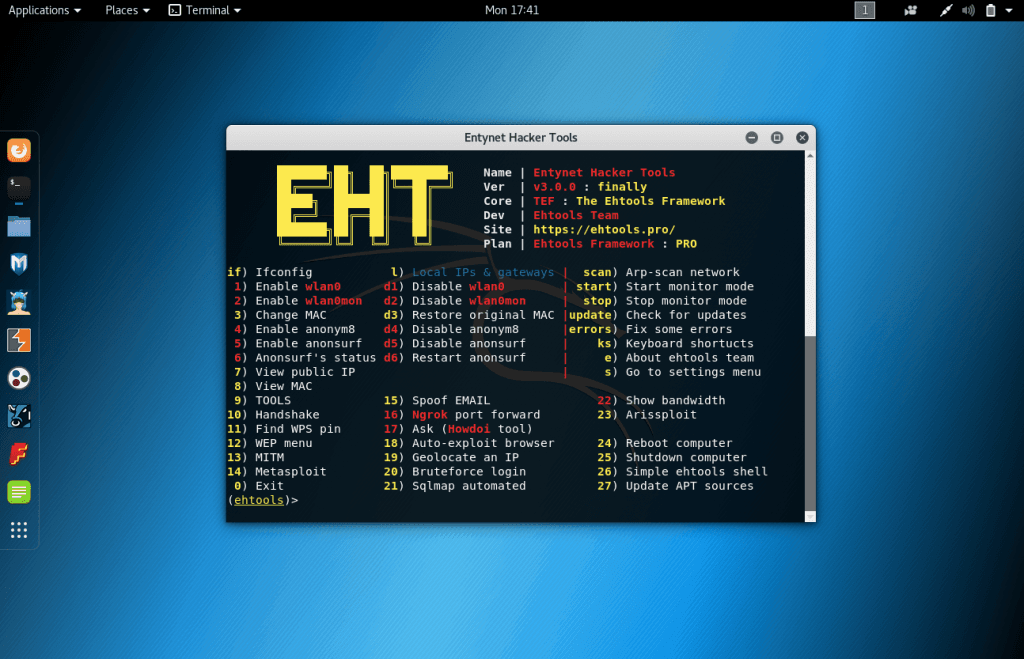Open Firefox from the dock
Viewport: 1024px width, 659px height.
coord(19,150)
